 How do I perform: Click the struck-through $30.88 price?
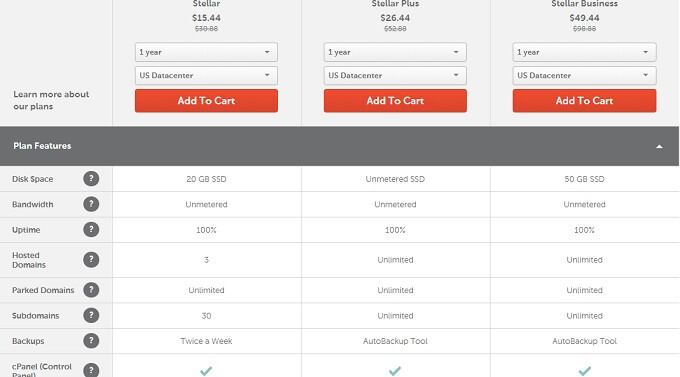pos(206,29)
